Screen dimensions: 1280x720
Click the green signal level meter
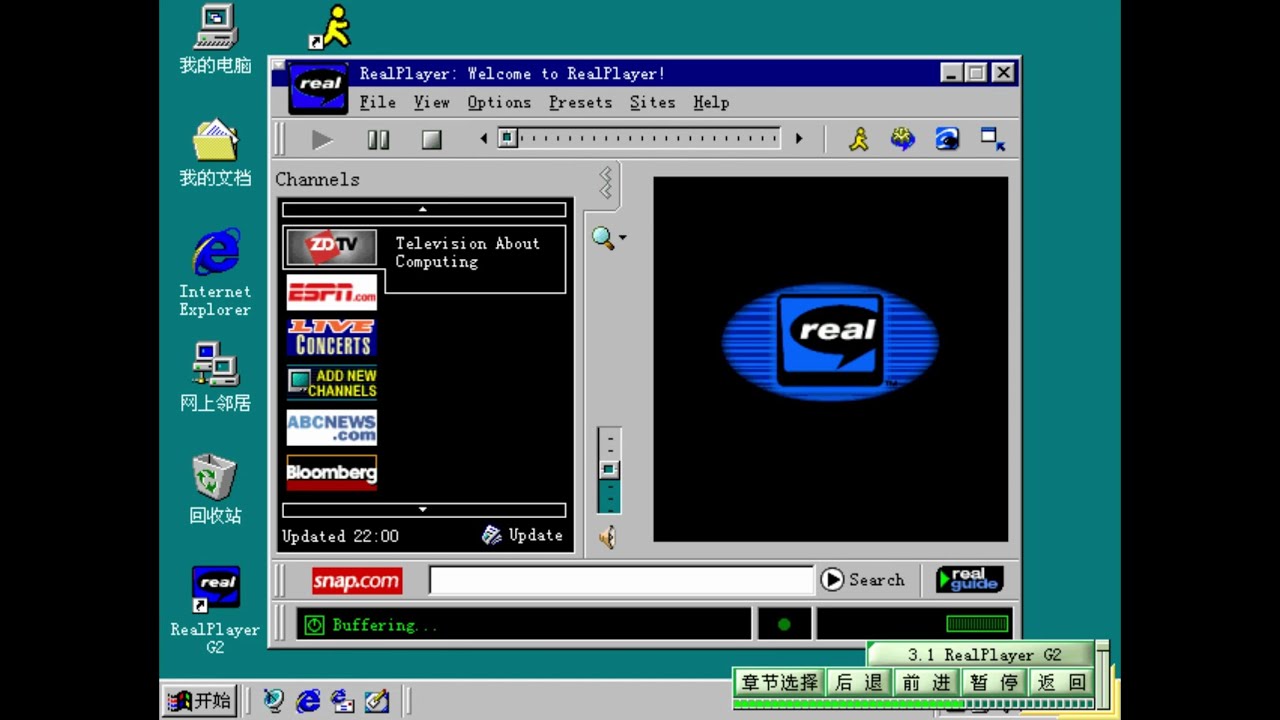(x=977, y=624)
